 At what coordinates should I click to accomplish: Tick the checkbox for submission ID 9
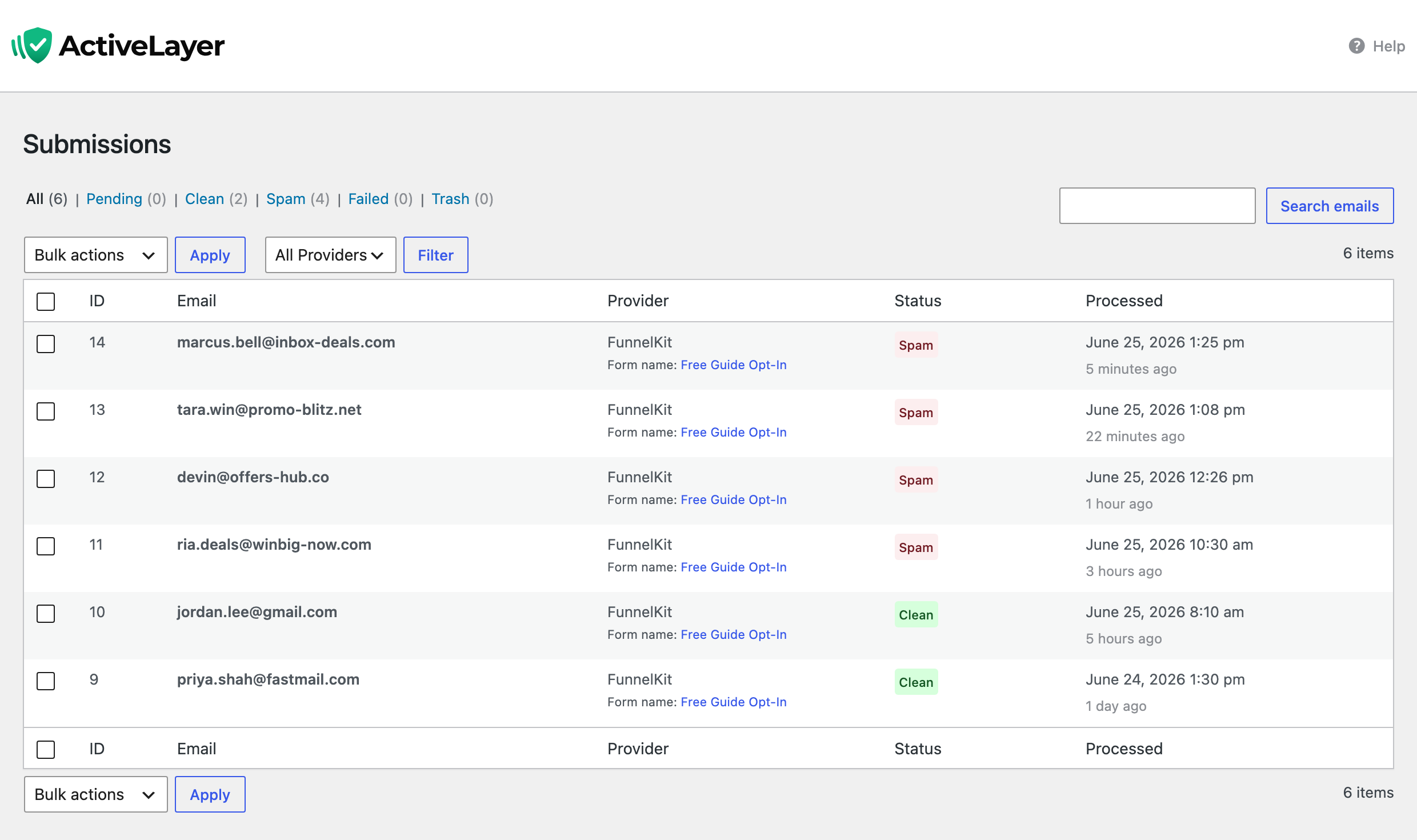[x=46, y=681]
